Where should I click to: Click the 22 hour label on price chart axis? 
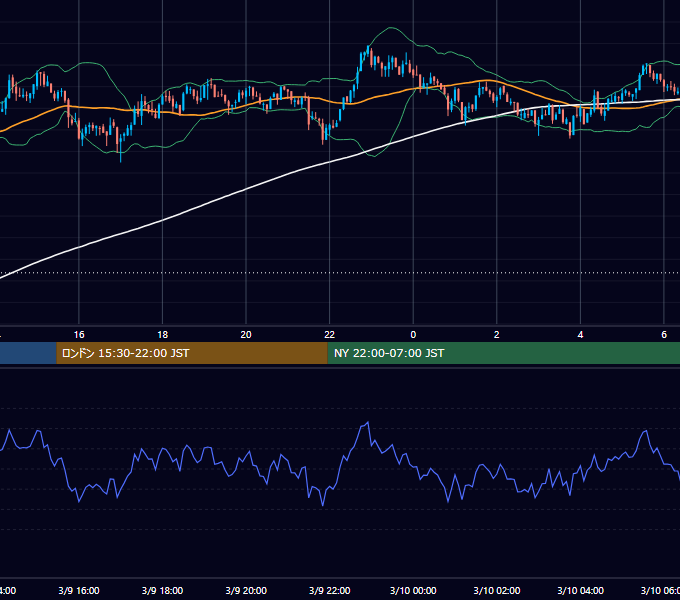pos(330,335)
